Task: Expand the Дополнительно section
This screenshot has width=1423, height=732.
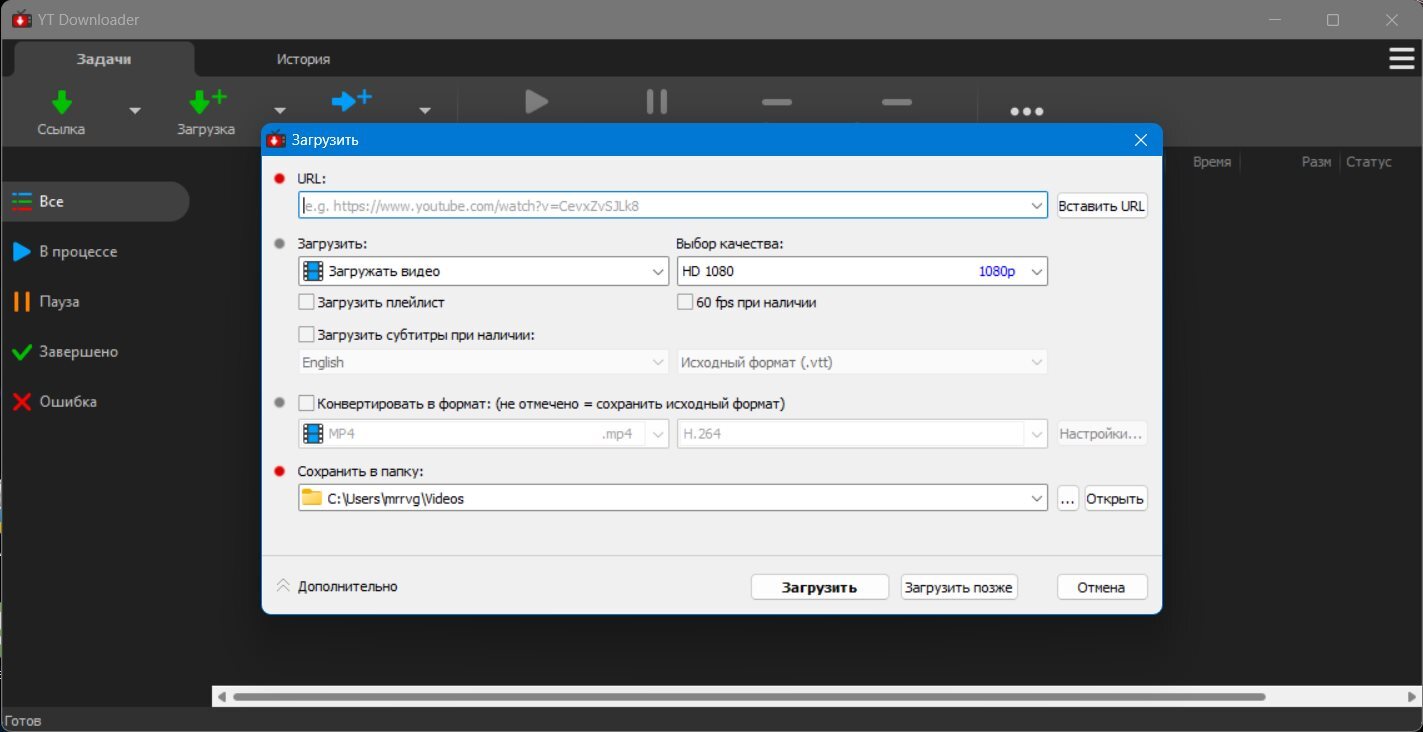Action: (x=337, y=586)
